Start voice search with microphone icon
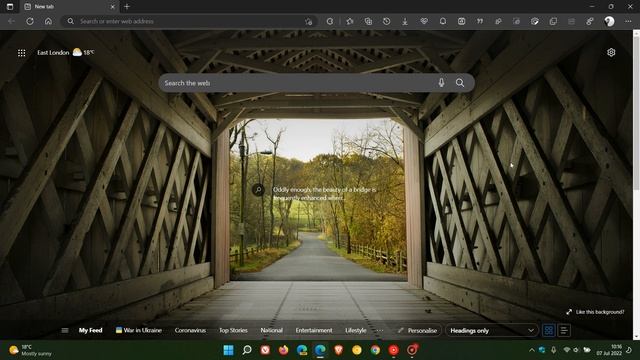The height and width of the screenshot is (360, 640). tap(441, 83)
